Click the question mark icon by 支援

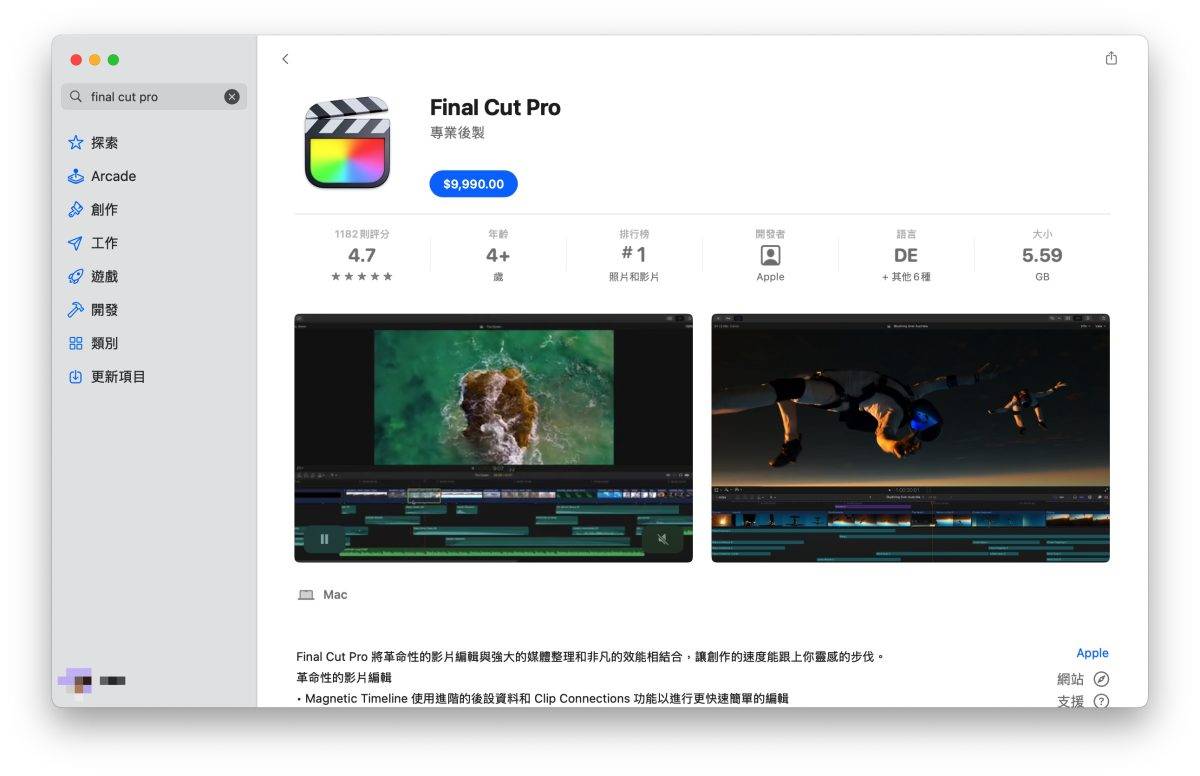(x=1101, y=701)
